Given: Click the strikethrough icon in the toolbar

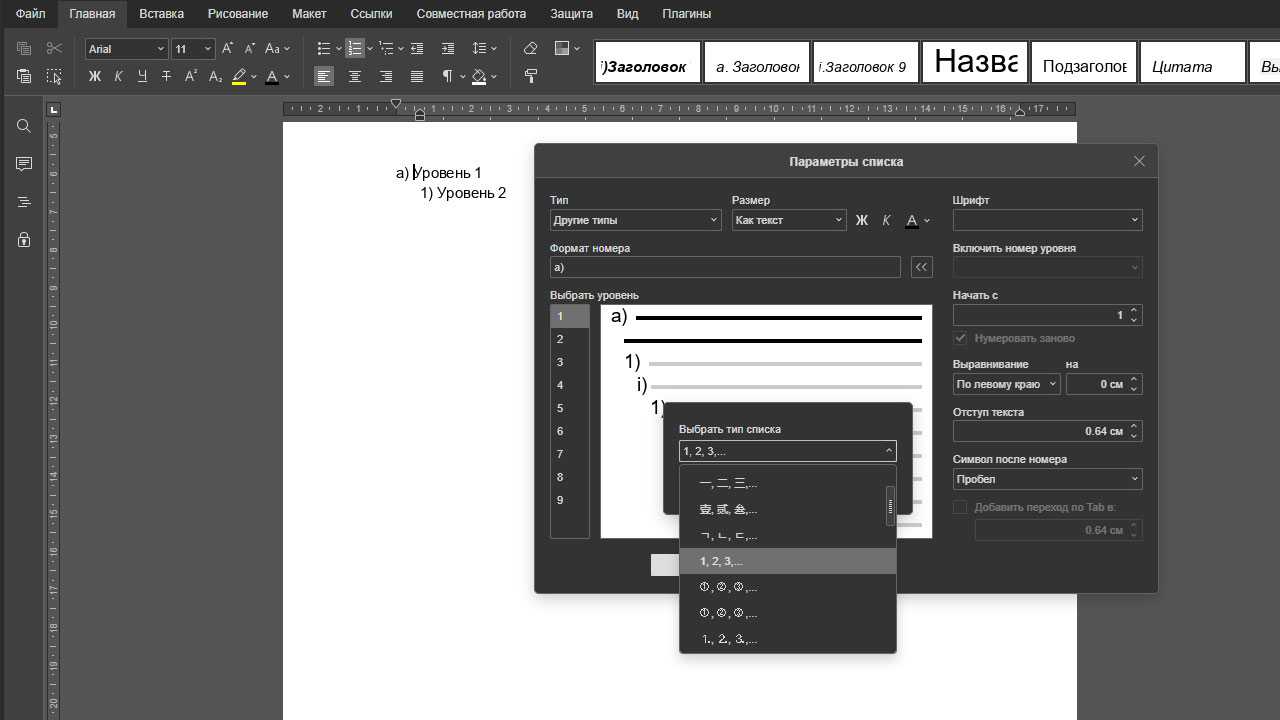Looking at the screenshot, I should coord(166,76).
